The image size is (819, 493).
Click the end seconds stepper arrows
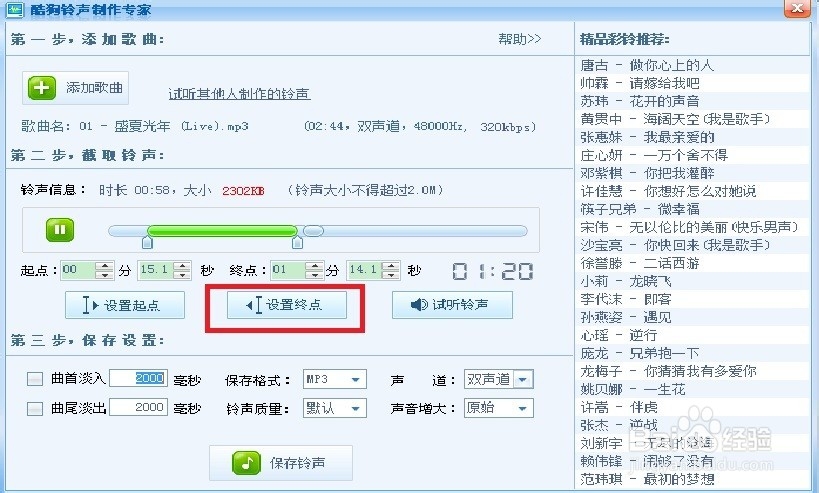391,270
